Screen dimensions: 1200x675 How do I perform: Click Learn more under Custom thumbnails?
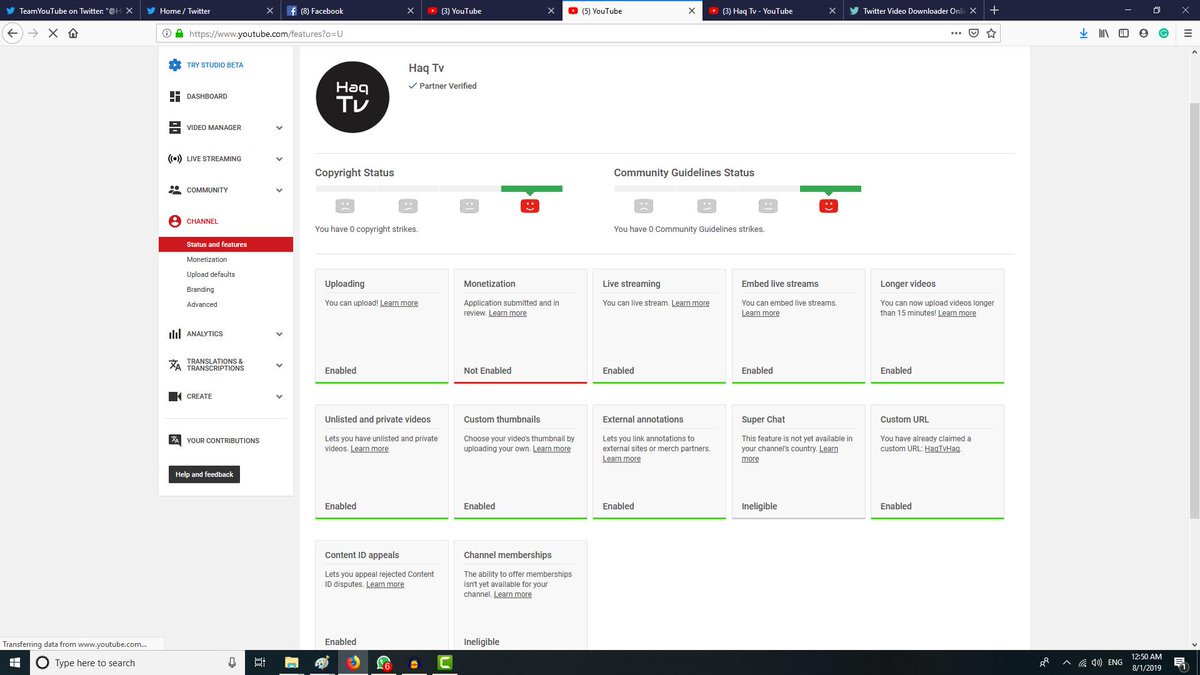point(552,449)
